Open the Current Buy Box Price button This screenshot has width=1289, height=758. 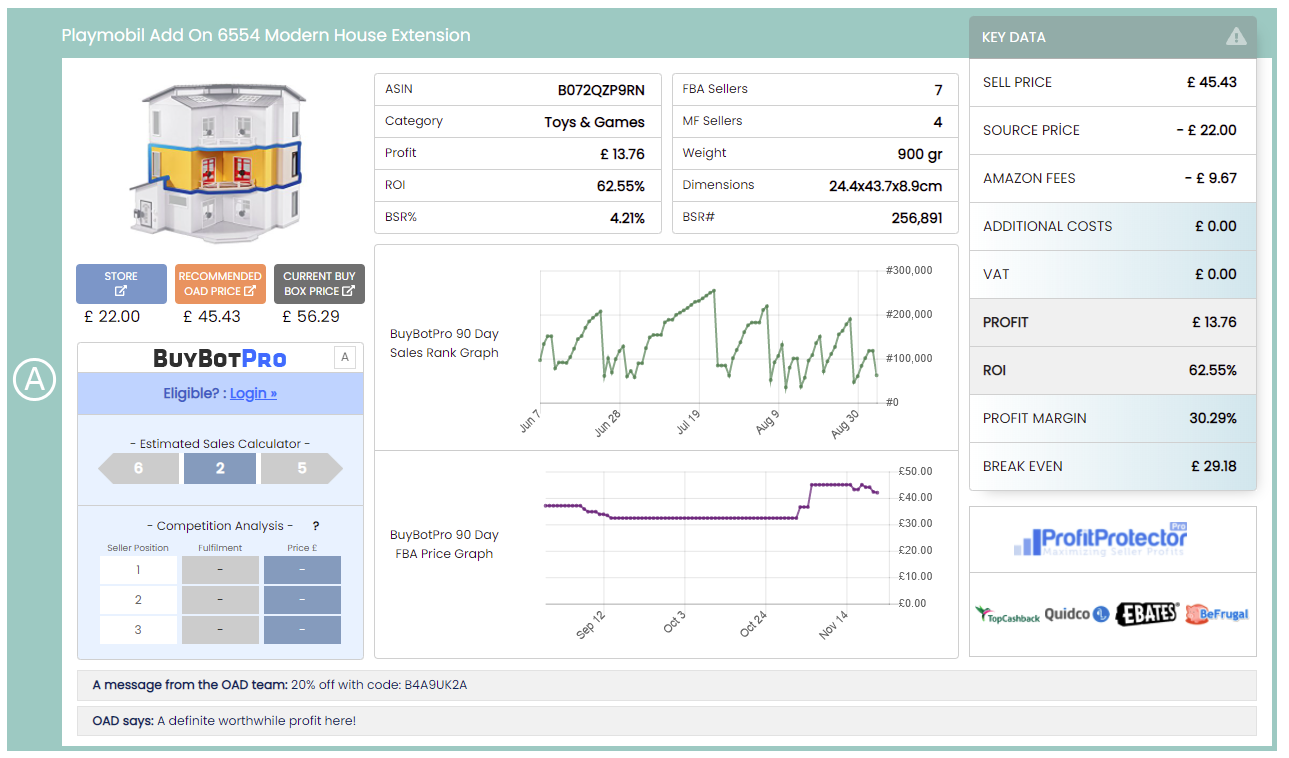point(319,284)
